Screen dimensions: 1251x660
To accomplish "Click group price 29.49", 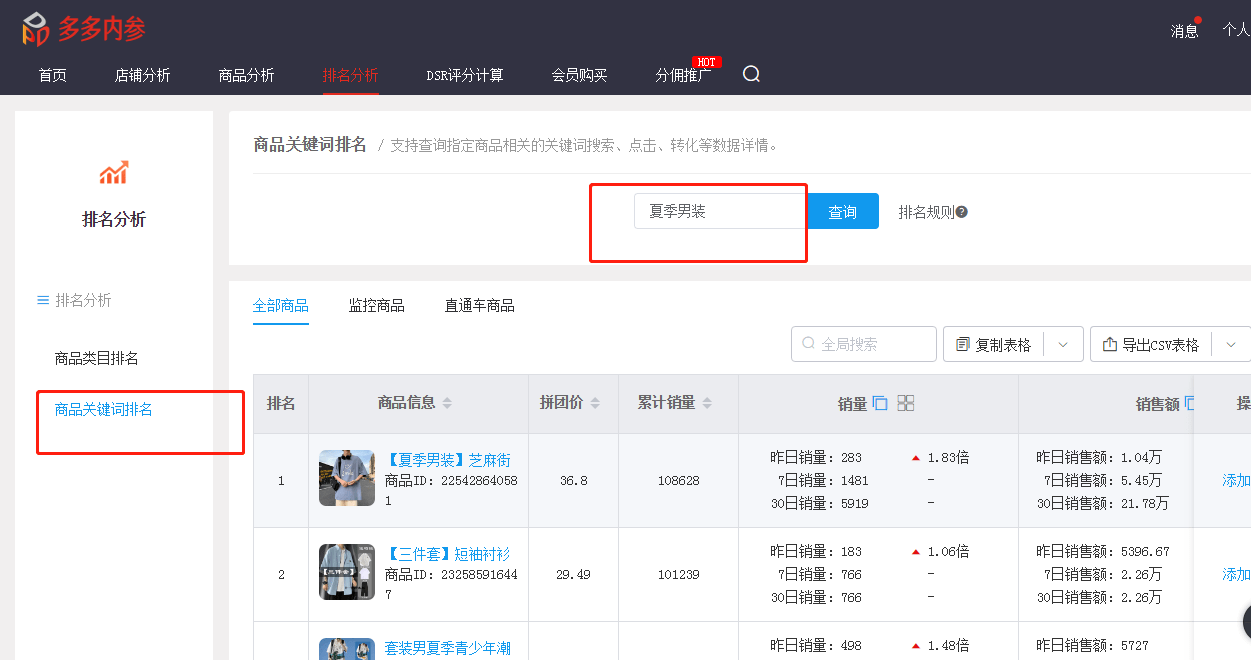I will [x=574, y=575].
